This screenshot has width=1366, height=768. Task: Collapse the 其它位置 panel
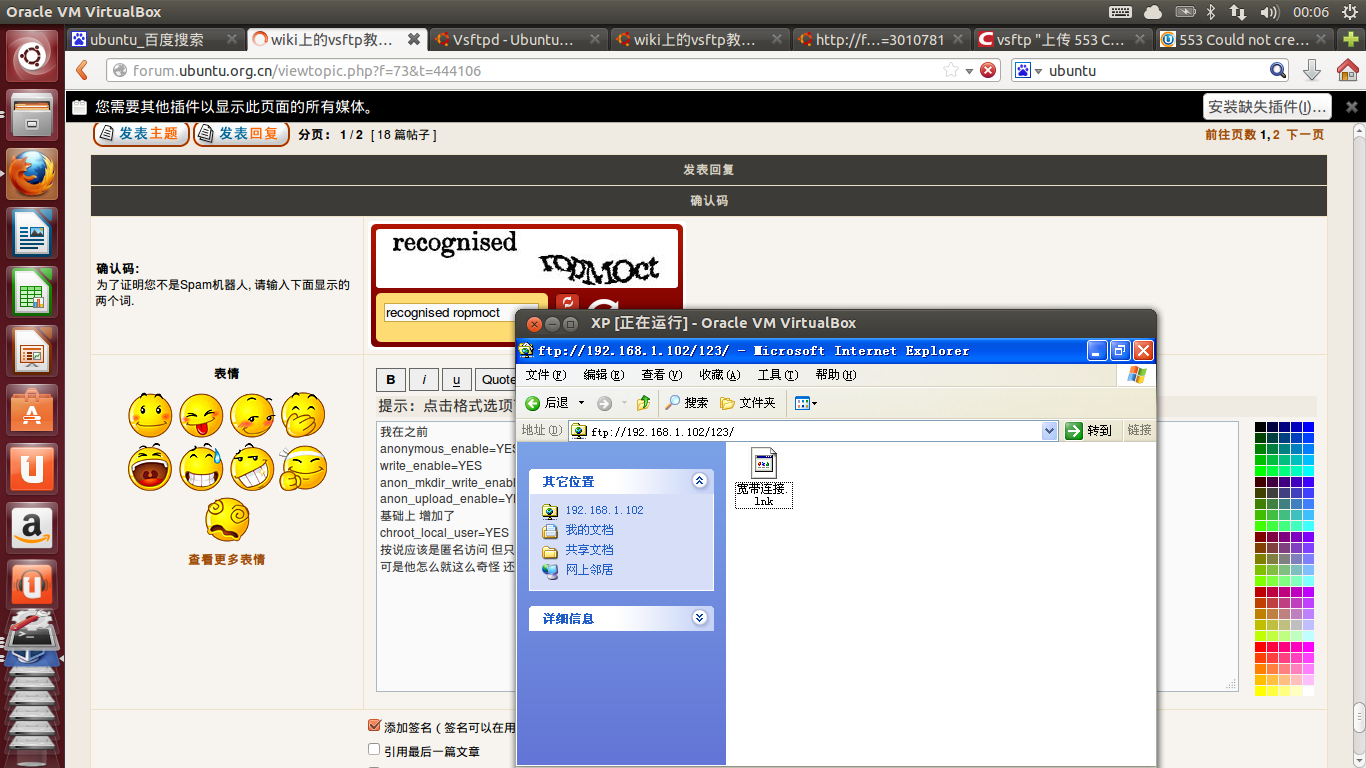[699, 481]
